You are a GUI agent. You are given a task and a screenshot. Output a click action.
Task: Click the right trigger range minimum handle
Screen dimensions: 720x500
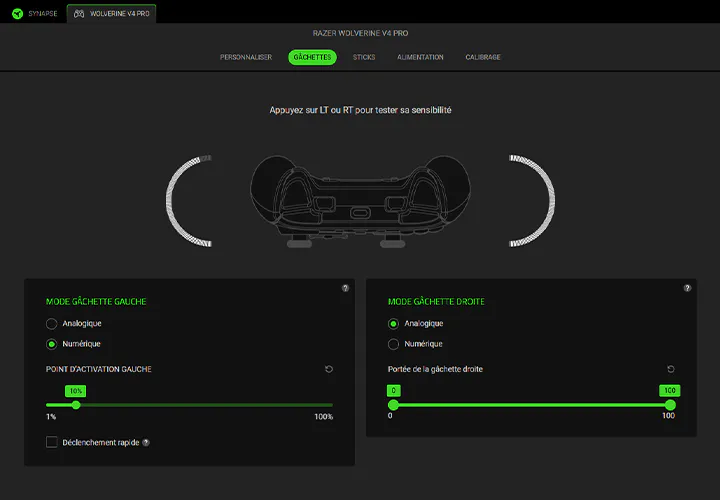(x=393, y=405)
